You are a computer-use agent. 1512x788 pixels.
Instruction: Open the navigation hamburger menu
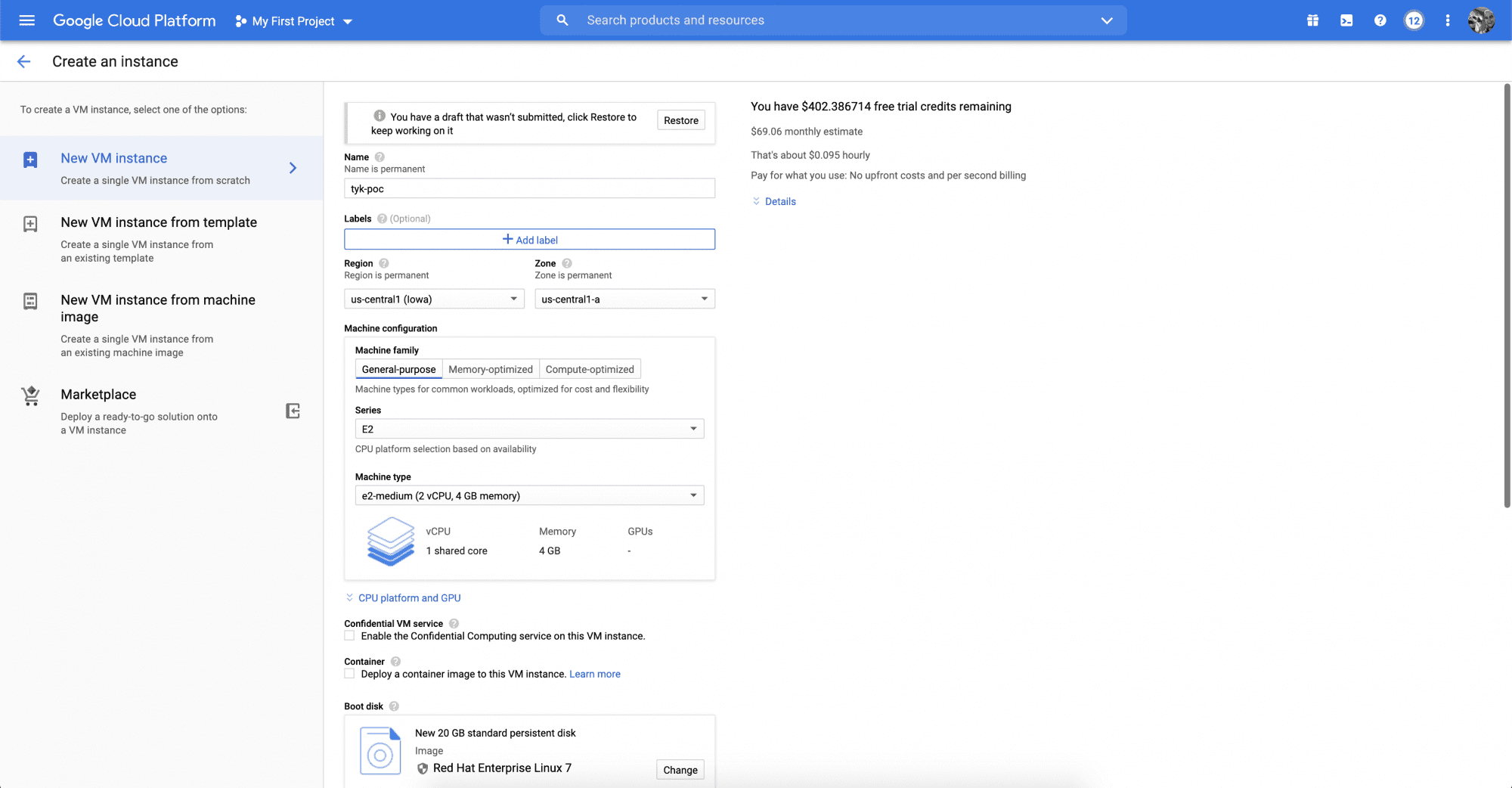coord(26,20)
